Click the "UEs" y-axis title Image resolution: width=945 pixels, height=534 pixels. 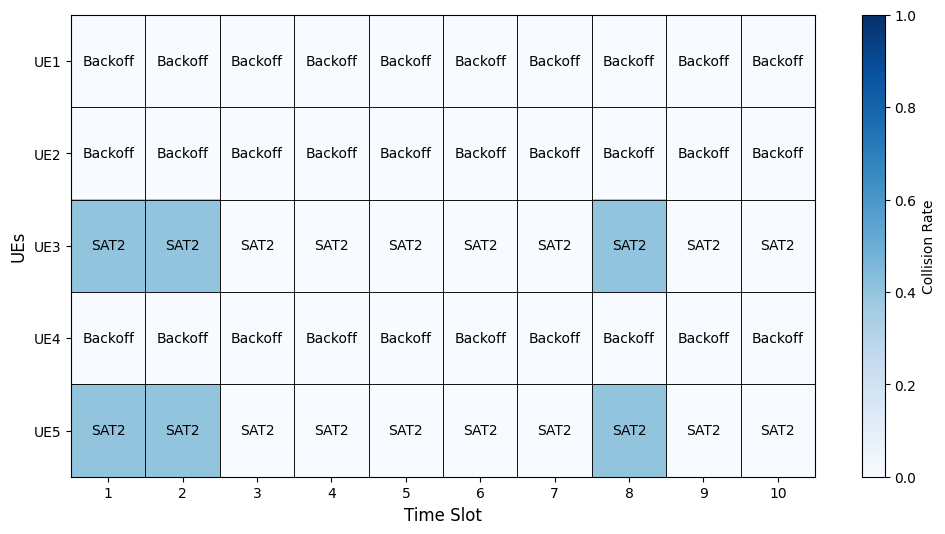pos(18,246)
